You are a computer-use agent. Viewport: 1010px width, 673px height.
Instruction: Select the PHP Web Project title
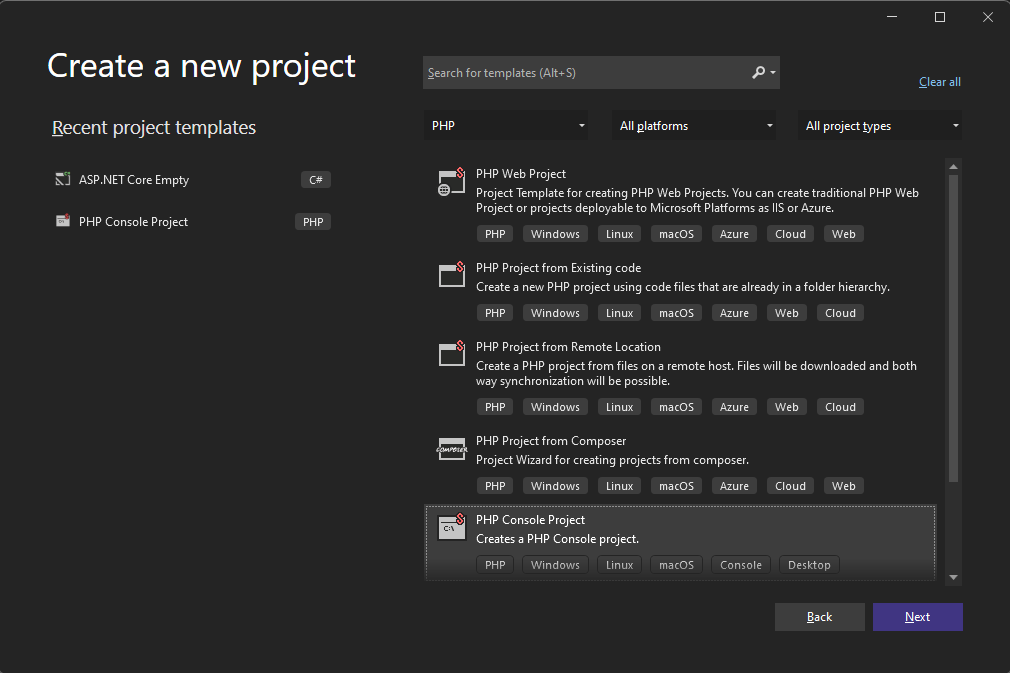click(x=520, y=174)
